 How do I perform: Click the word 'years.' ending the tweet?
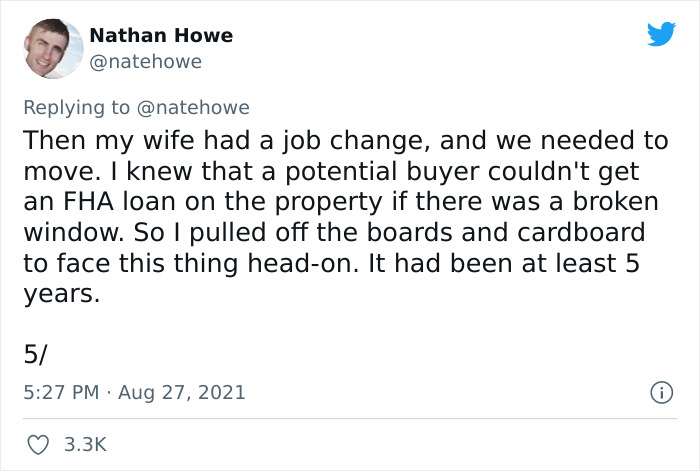62,295
